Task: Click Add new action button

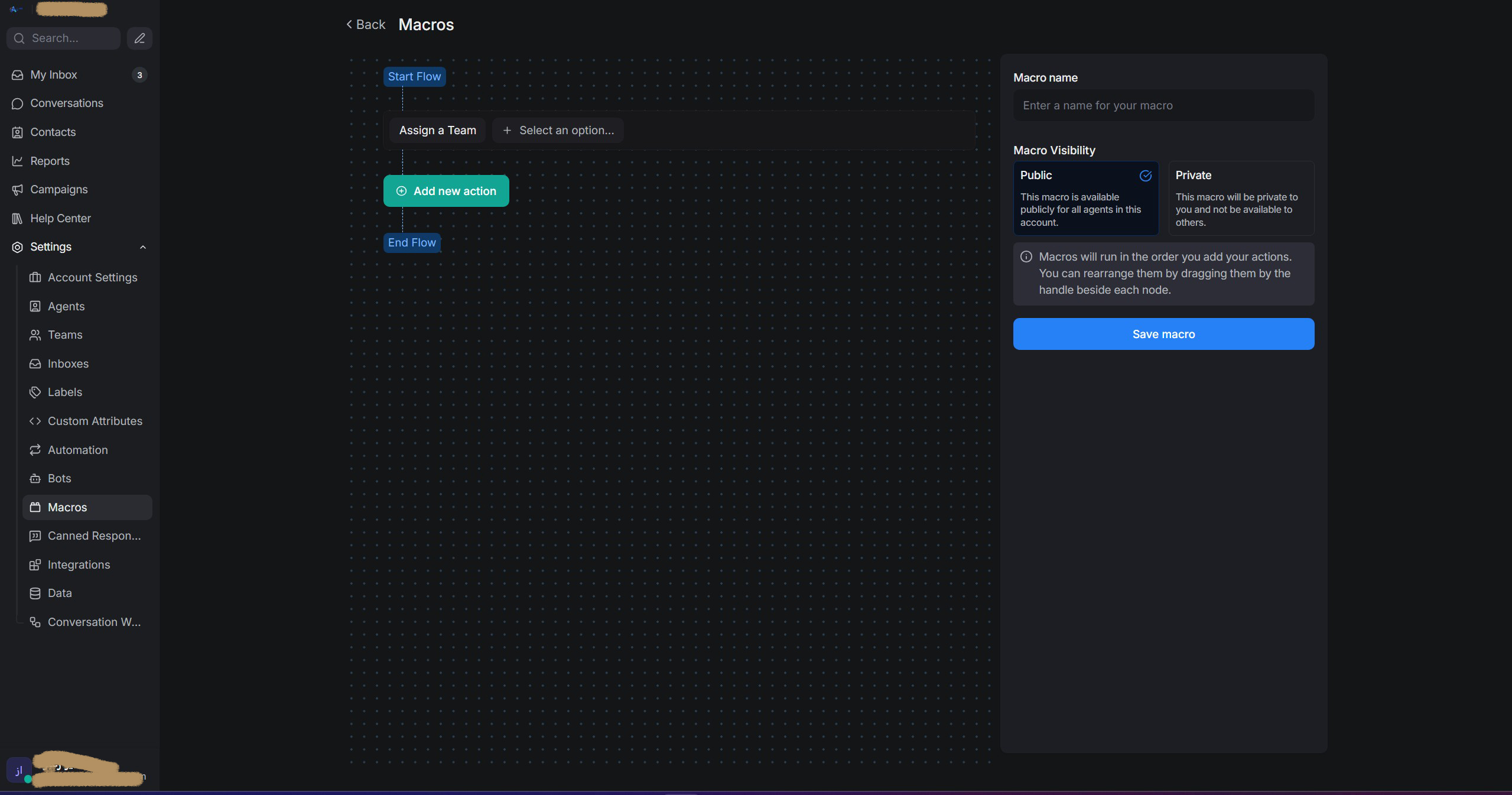Action: coord(446,191)
